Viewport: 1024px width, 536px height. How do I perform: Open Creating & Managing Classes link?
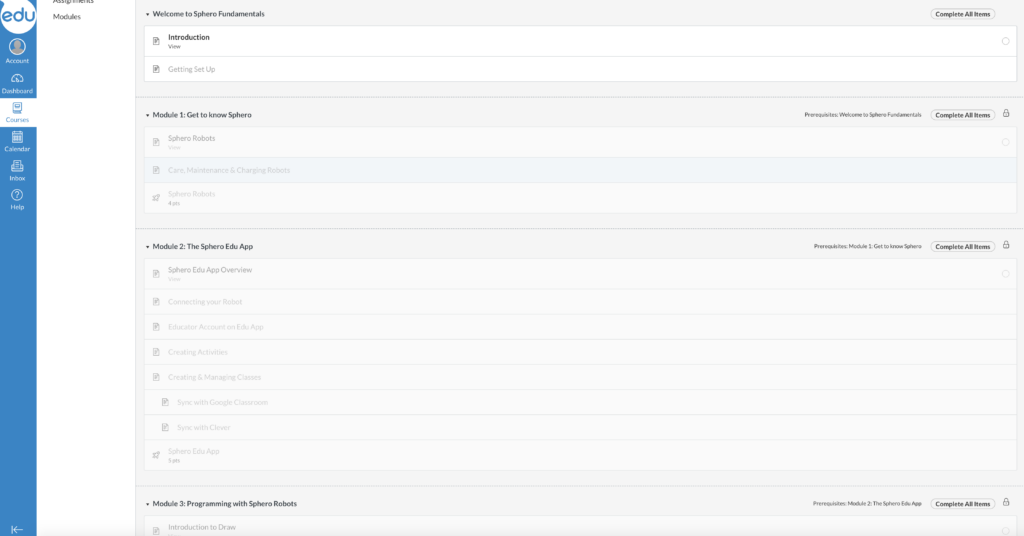(x=214, y=377)
